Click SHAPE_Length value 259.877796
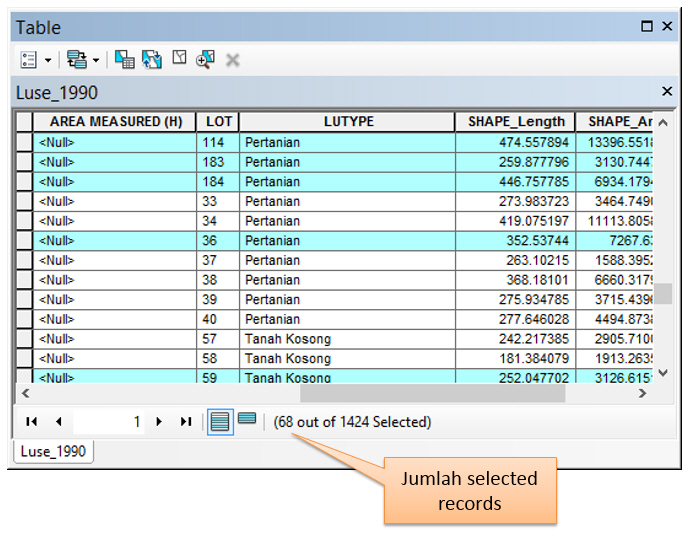 click(534, 162)
